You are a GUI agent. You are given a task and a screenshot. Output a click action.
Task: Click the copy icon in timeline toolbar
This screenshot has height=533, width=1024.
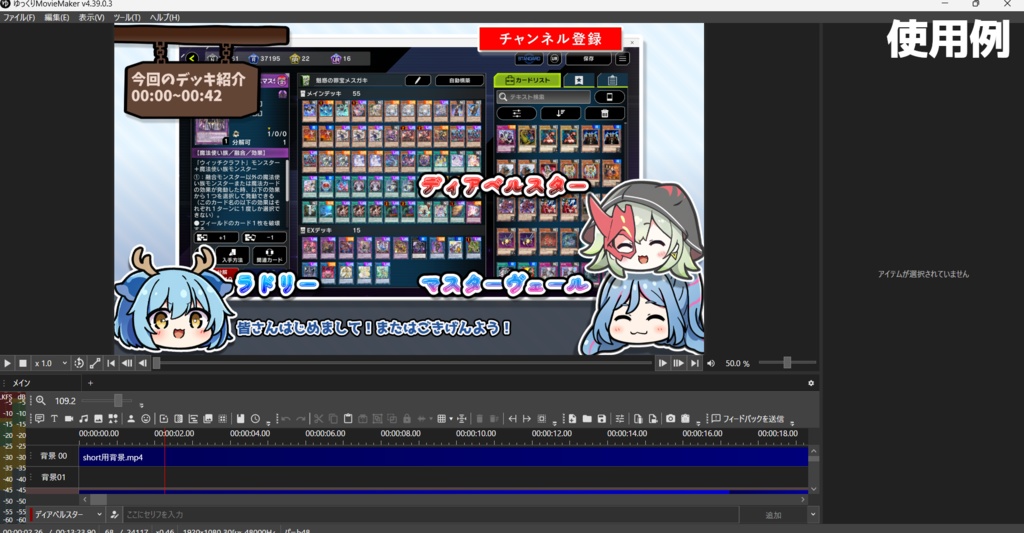pyautogui.click(x=333, y=419)
